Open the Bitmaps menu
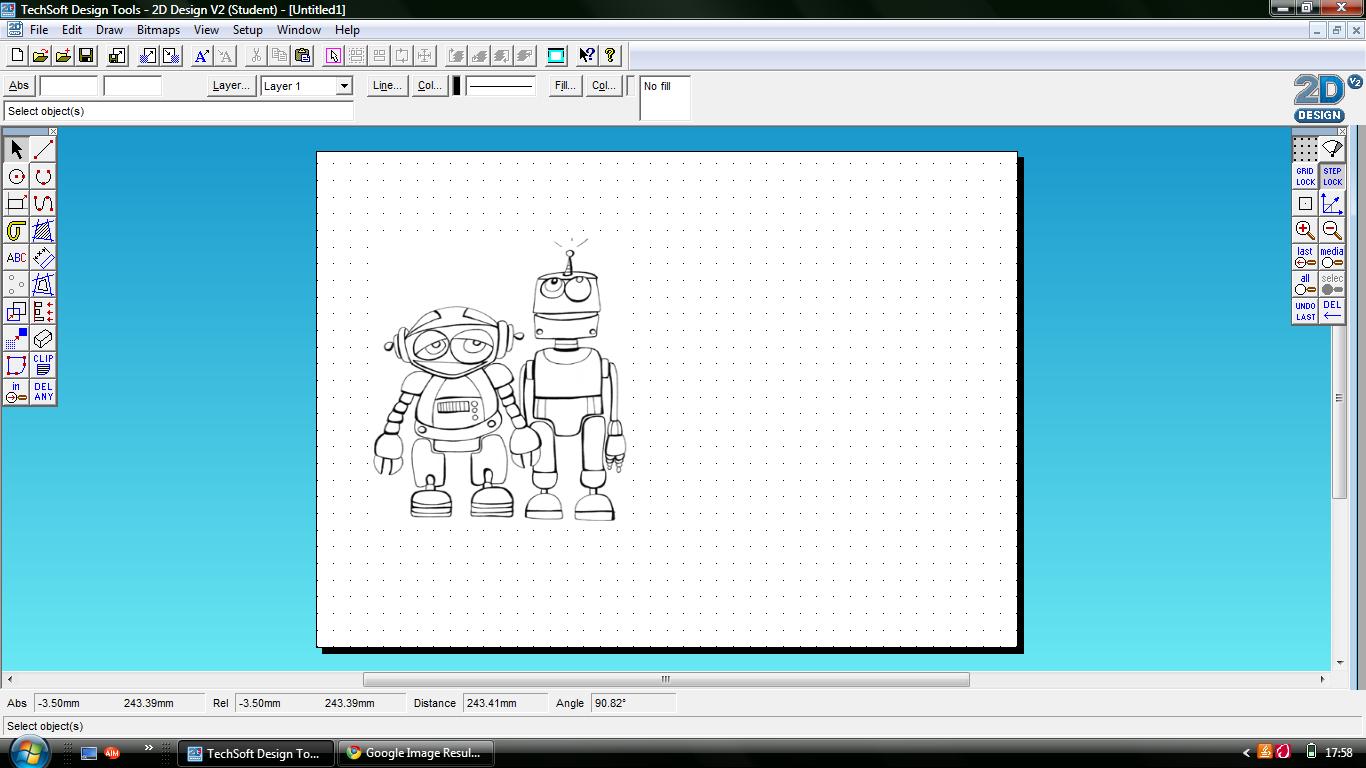Screen dimensions: 1366x768 (x=158, y=29)
